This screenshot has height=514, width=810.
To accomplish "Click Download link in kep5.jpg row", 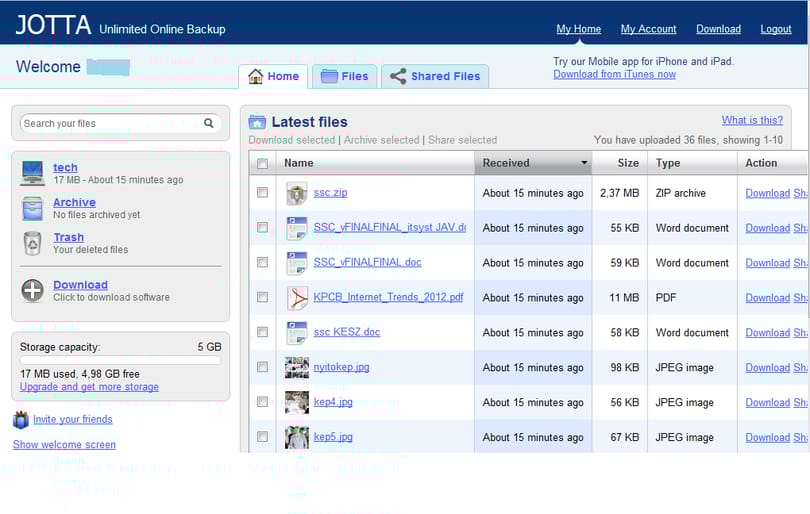I will (x=768, y=438).
